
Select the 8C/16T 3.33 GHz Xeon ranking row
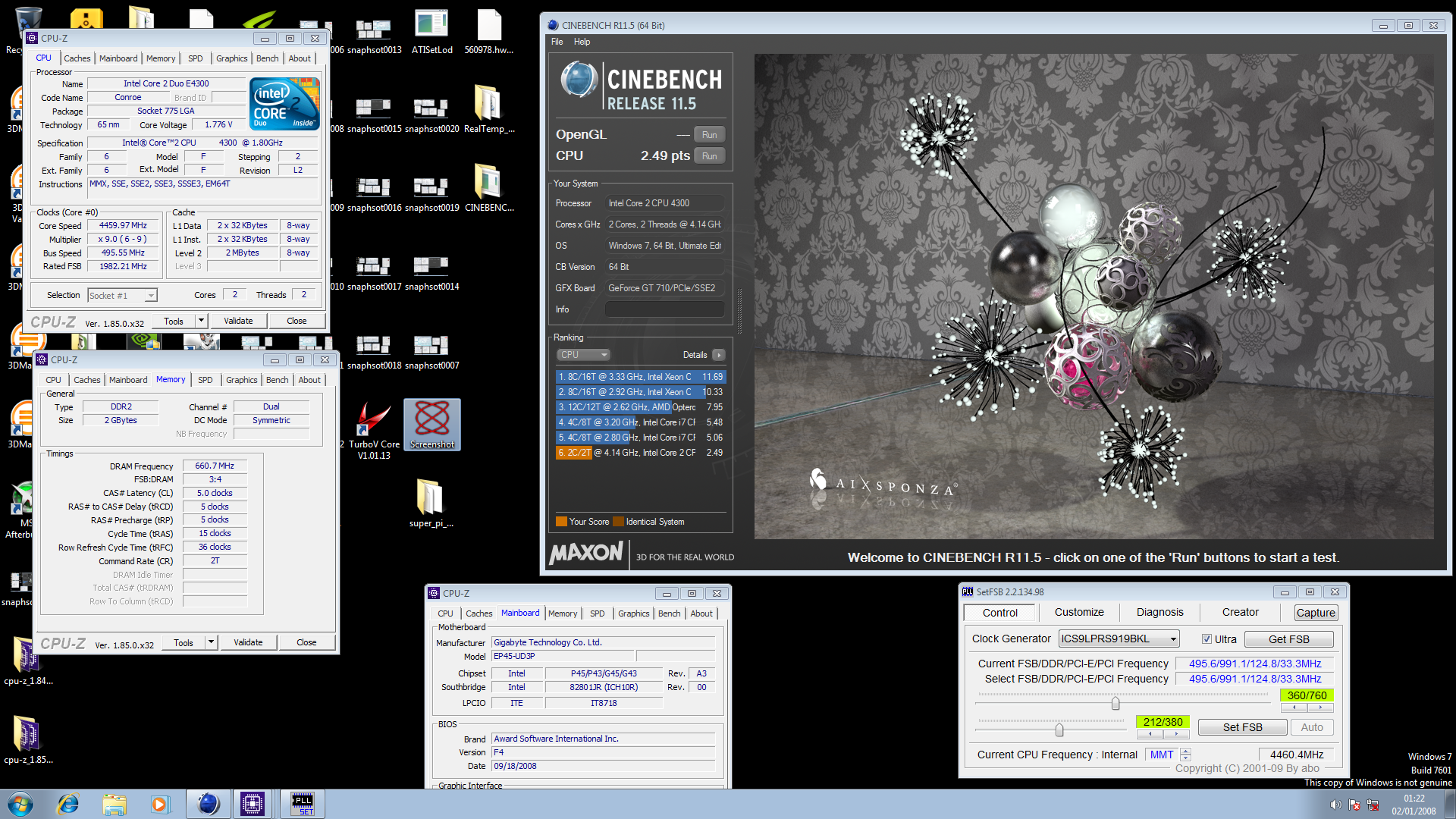tap(641, 377)
